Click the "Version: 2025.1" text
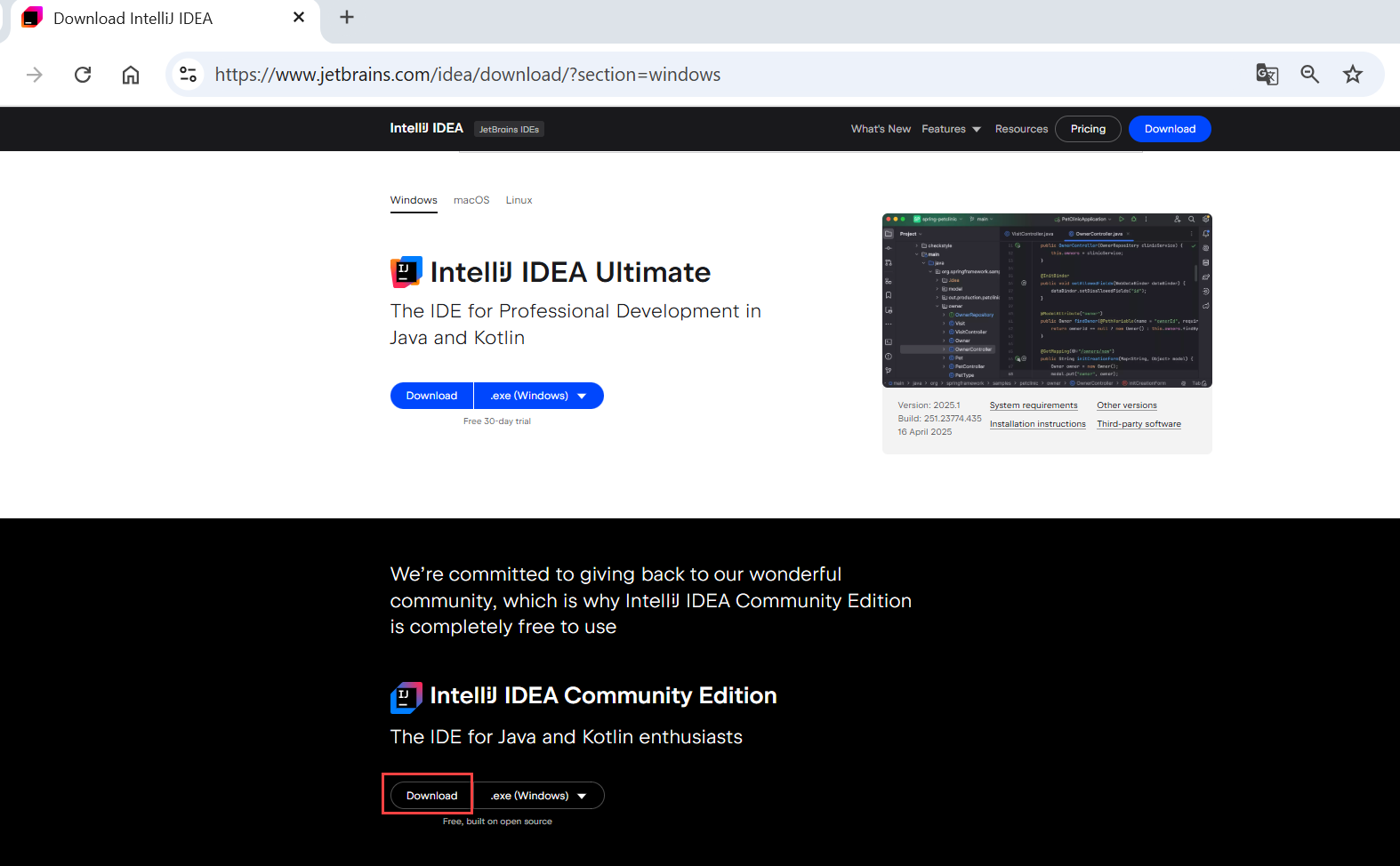Viewport: 1400px width, 866px height. pos(929,405)
